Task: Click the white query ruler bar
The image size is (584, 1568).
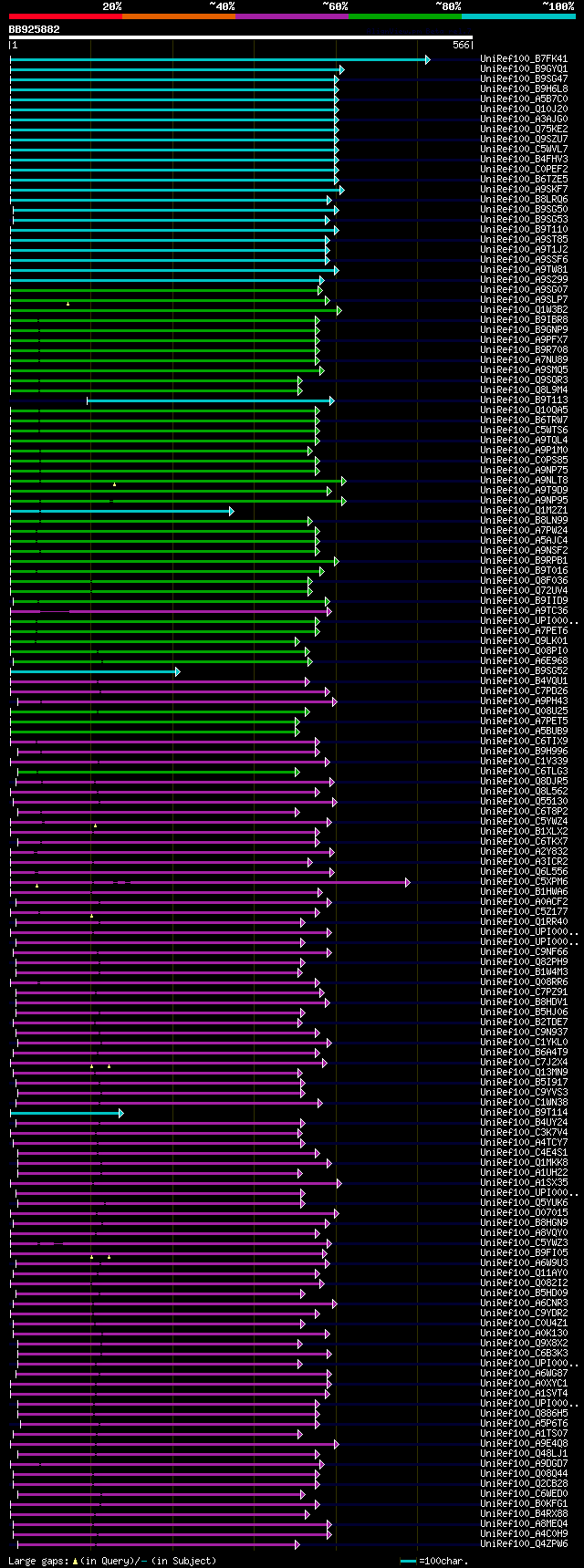Action: [x=241, y=37]
